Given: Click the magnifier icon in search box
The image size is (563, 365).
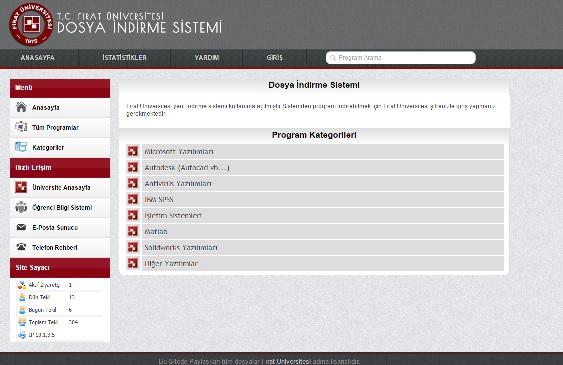Looking at the screenshot, I should pos(333,58).
